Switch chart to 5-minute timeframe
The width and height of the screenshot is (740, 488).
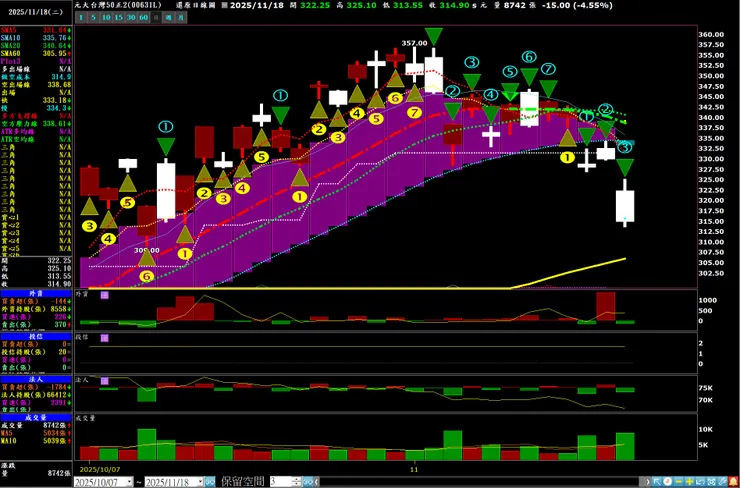click(93, 17)
